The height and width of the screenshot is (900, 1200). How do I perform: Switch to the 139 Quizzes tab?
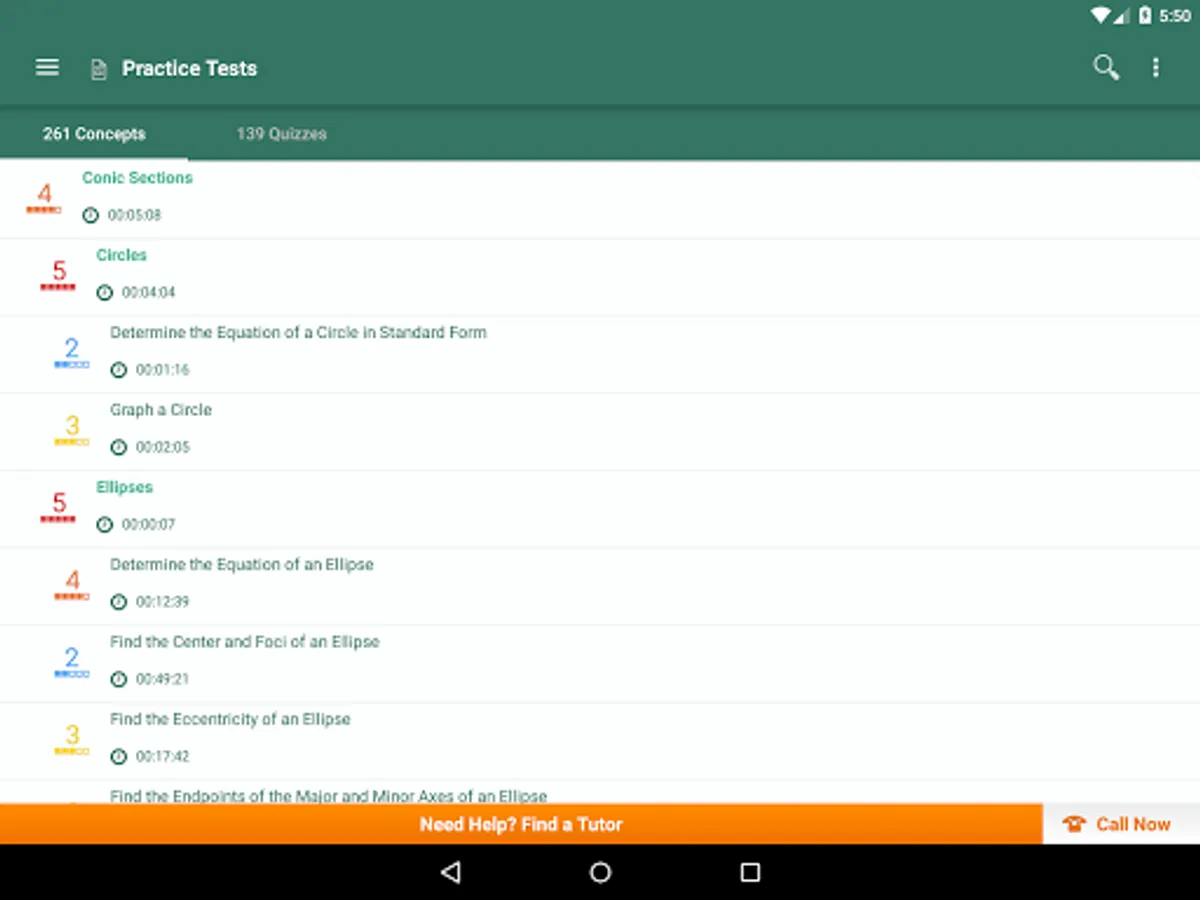281,133
